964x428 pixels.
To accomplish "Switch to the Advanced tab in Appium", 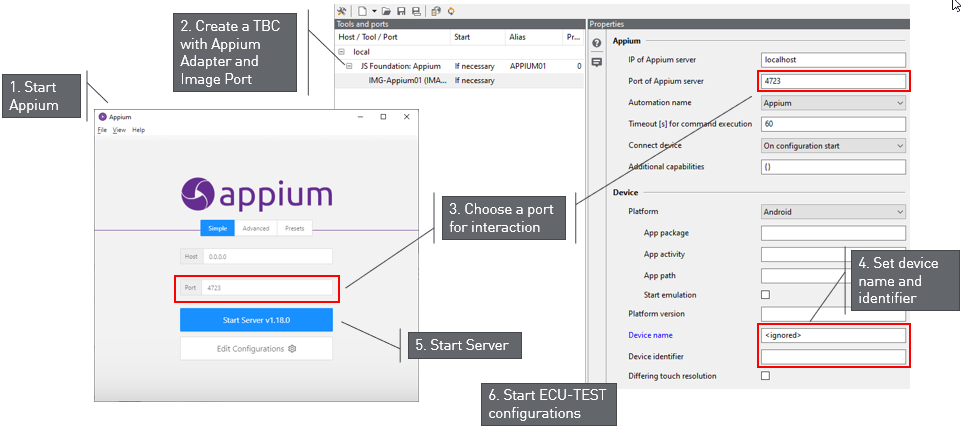I will 256,228.
